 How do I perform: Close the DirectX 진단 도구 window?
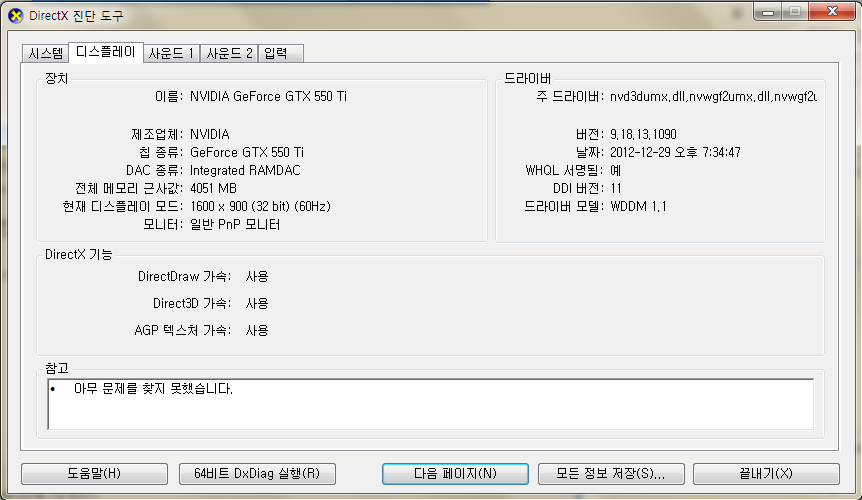[x=832, y=12]
